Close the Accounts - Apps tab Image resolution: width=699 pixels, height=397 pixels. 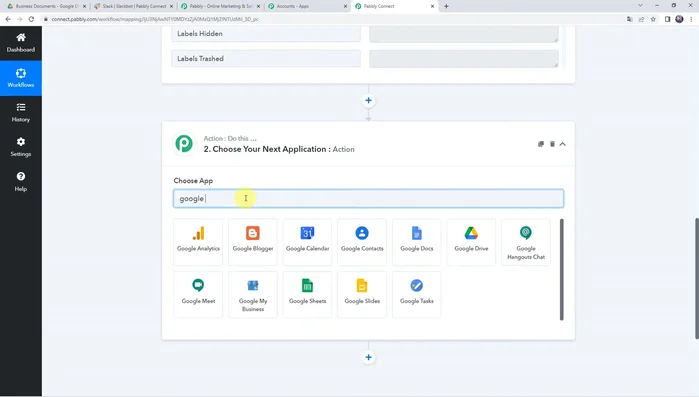[345, 6]
